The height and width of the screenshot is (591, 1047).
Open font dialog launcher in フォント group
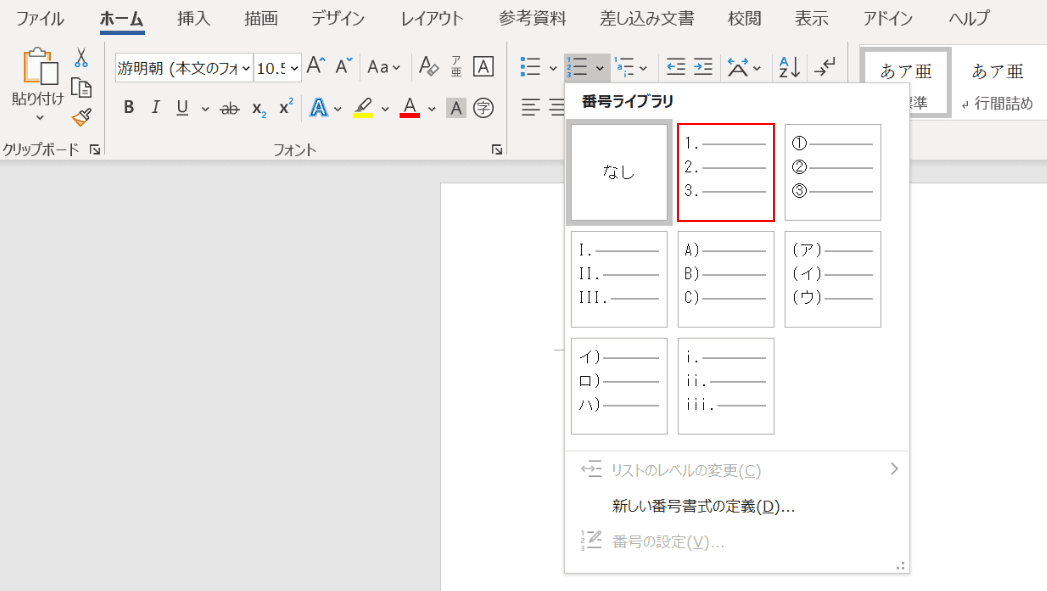[x=497, y=150]
